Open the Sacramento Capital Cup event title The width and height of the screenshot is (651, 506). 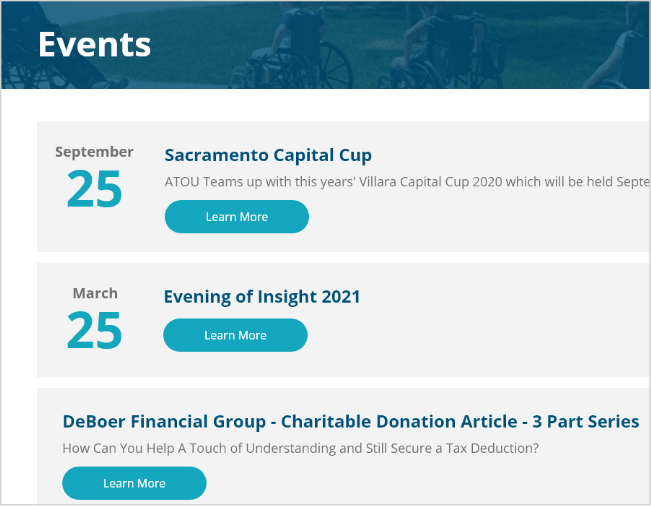(268, 155)
